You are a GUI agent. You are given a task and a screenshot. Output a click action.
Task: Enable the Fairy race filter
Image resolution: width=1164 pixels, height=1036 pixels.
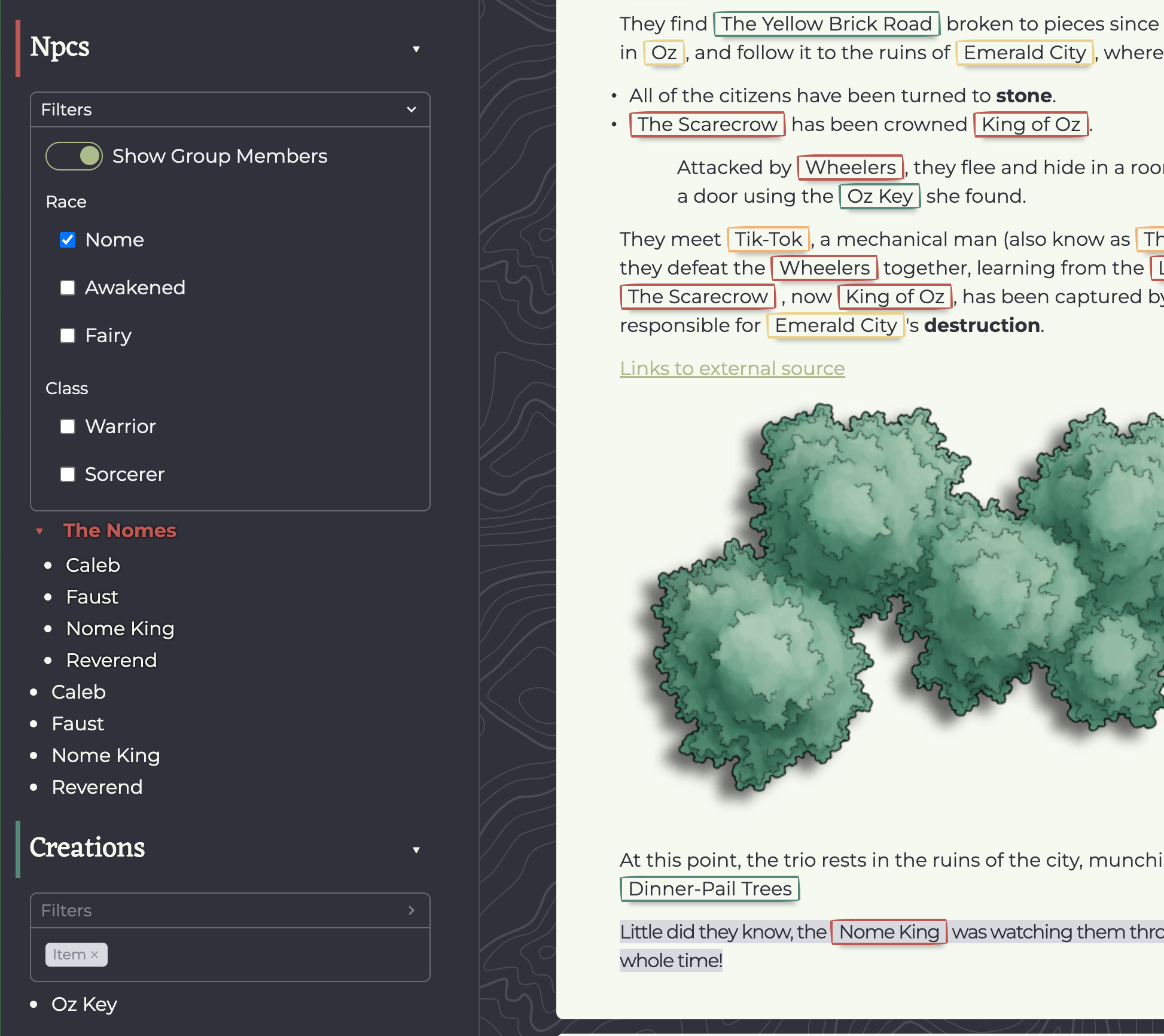tap(68, 336)
